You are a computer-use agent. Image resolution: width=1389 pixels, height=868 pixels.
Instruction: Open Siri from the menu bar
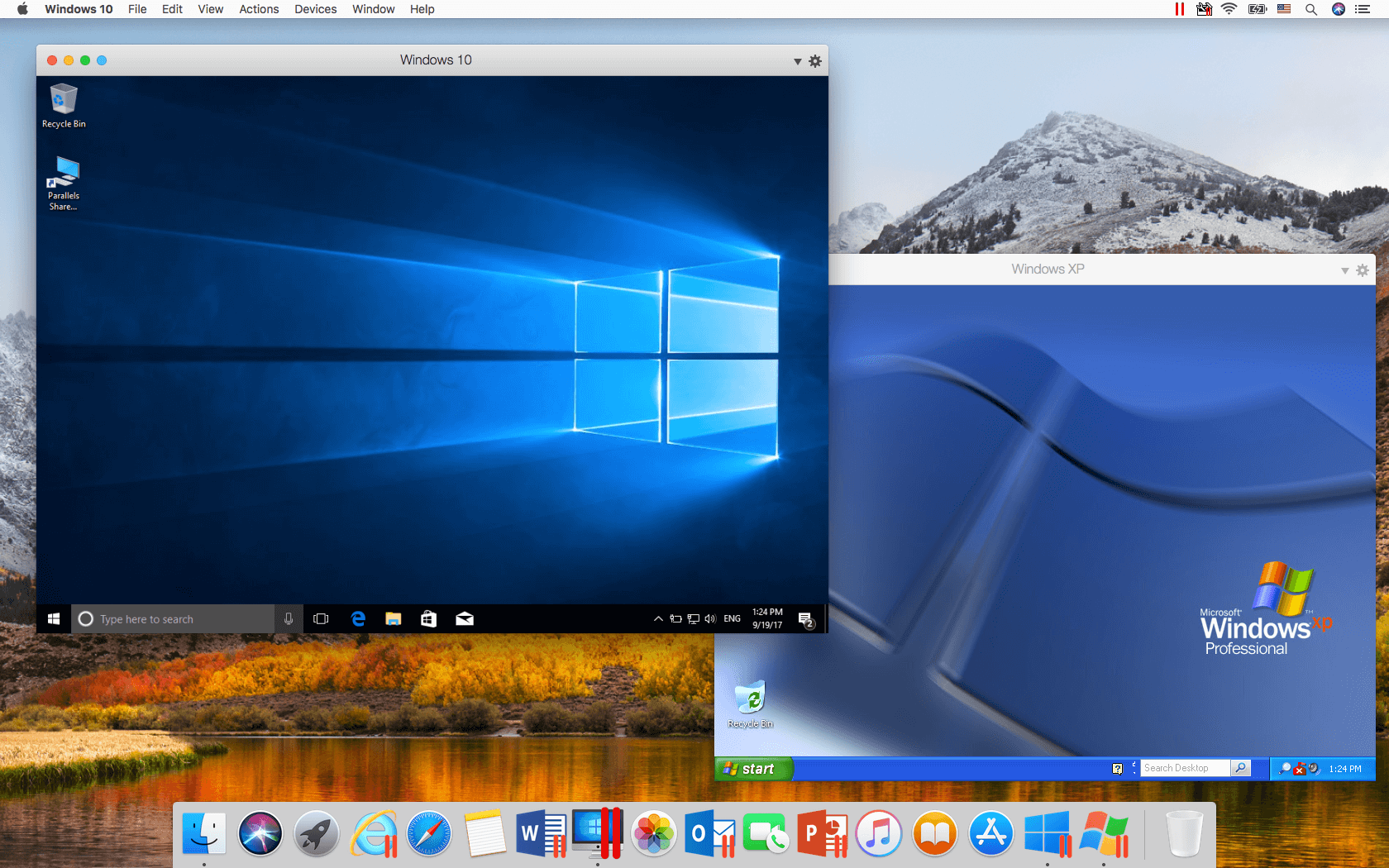point(1339,9)
